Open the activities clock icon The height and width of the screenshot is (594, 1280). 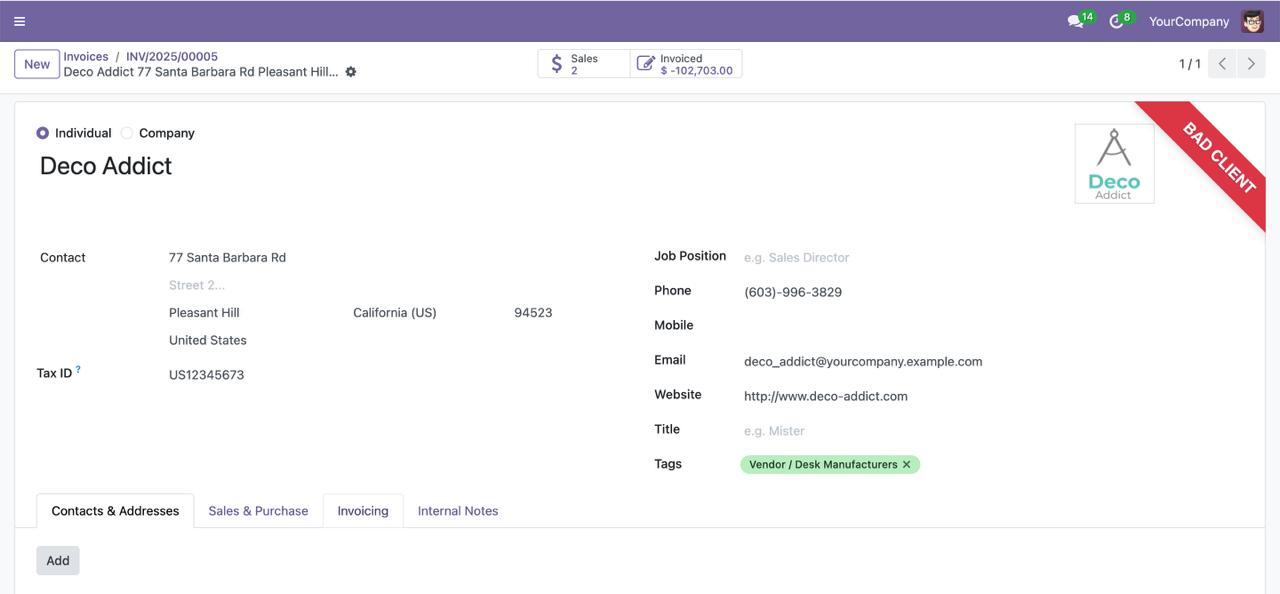[x=1117, y=21]
